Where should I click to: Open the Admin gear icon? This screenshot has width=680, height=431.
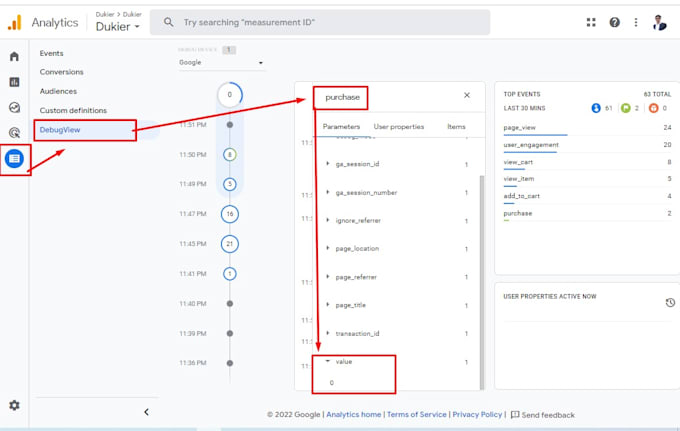(14, 405)
